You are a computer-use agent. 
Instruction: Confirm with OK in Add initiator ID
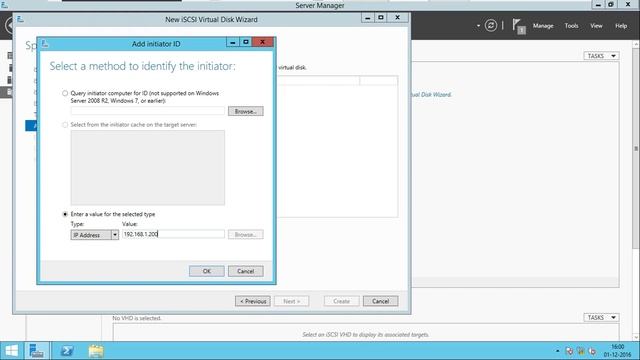click(x=207, y=271)
